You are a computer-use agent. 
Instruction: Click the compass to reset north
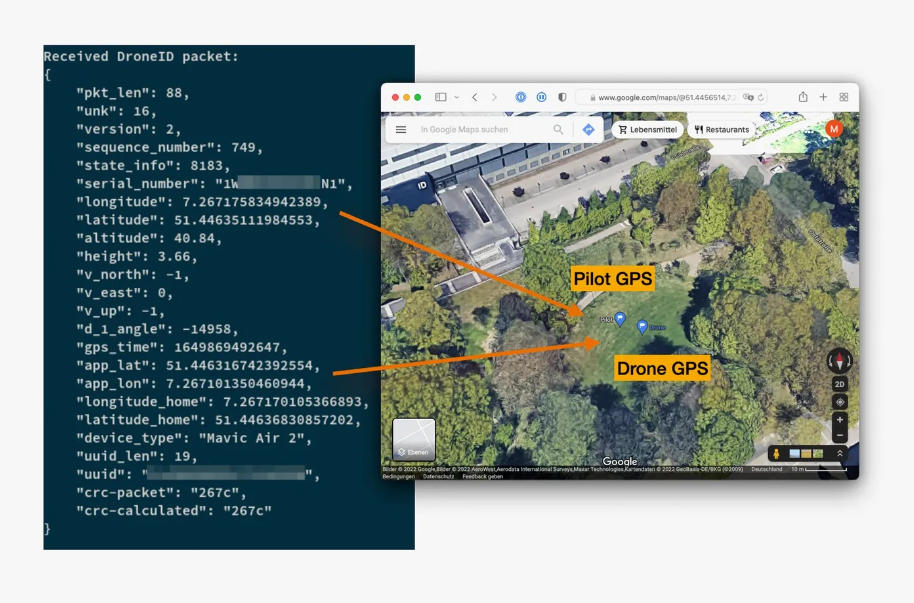[x=839, y=361]
